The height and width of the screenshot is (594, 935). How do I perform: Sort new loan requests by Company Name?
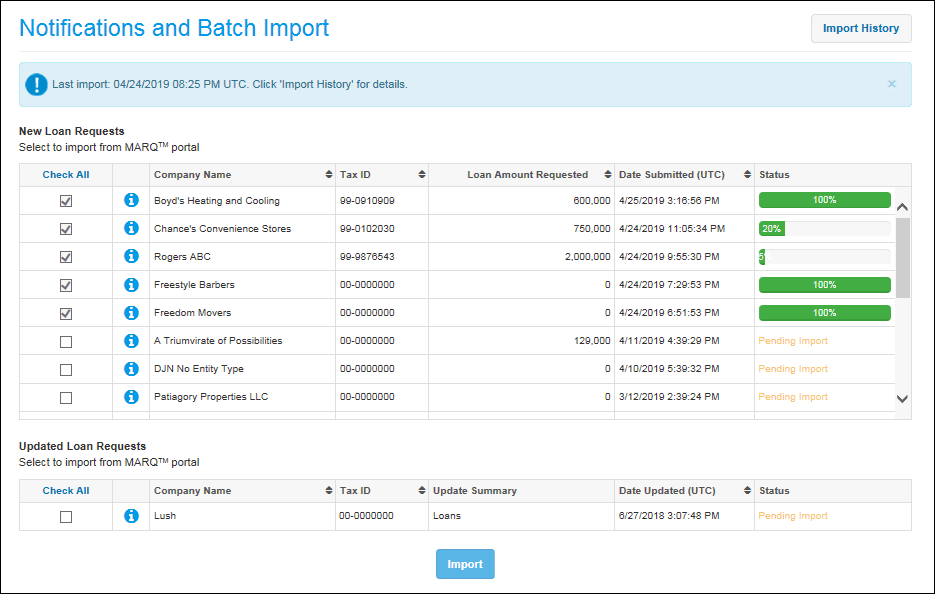coord(329,174)
